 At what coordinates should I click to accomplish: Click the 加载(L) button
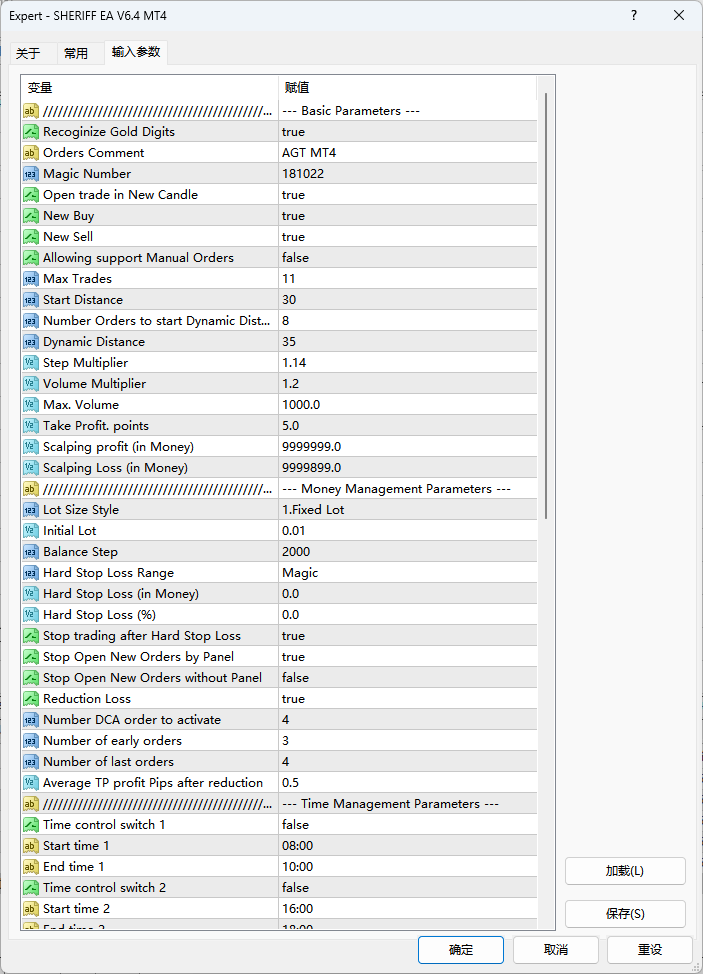pyautogui.click(x=625, y=871)
